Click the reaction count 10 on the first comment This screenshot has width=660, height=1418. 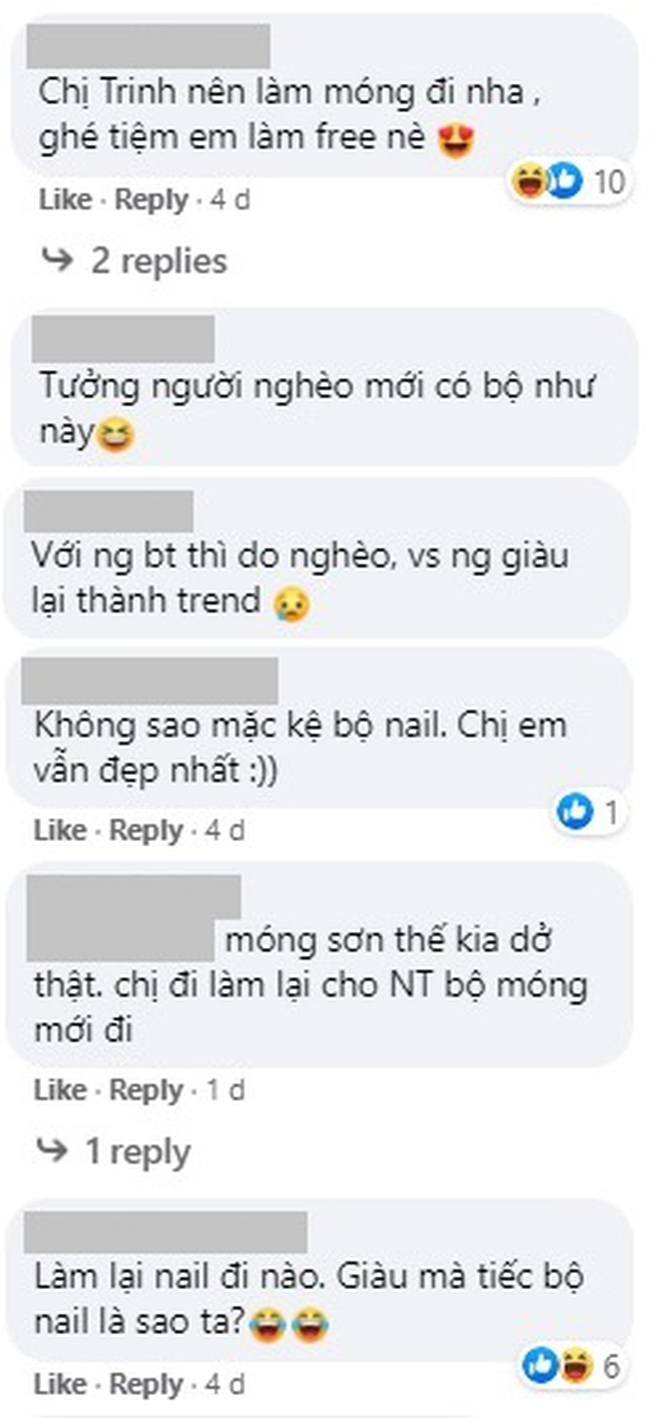(609, 182)
